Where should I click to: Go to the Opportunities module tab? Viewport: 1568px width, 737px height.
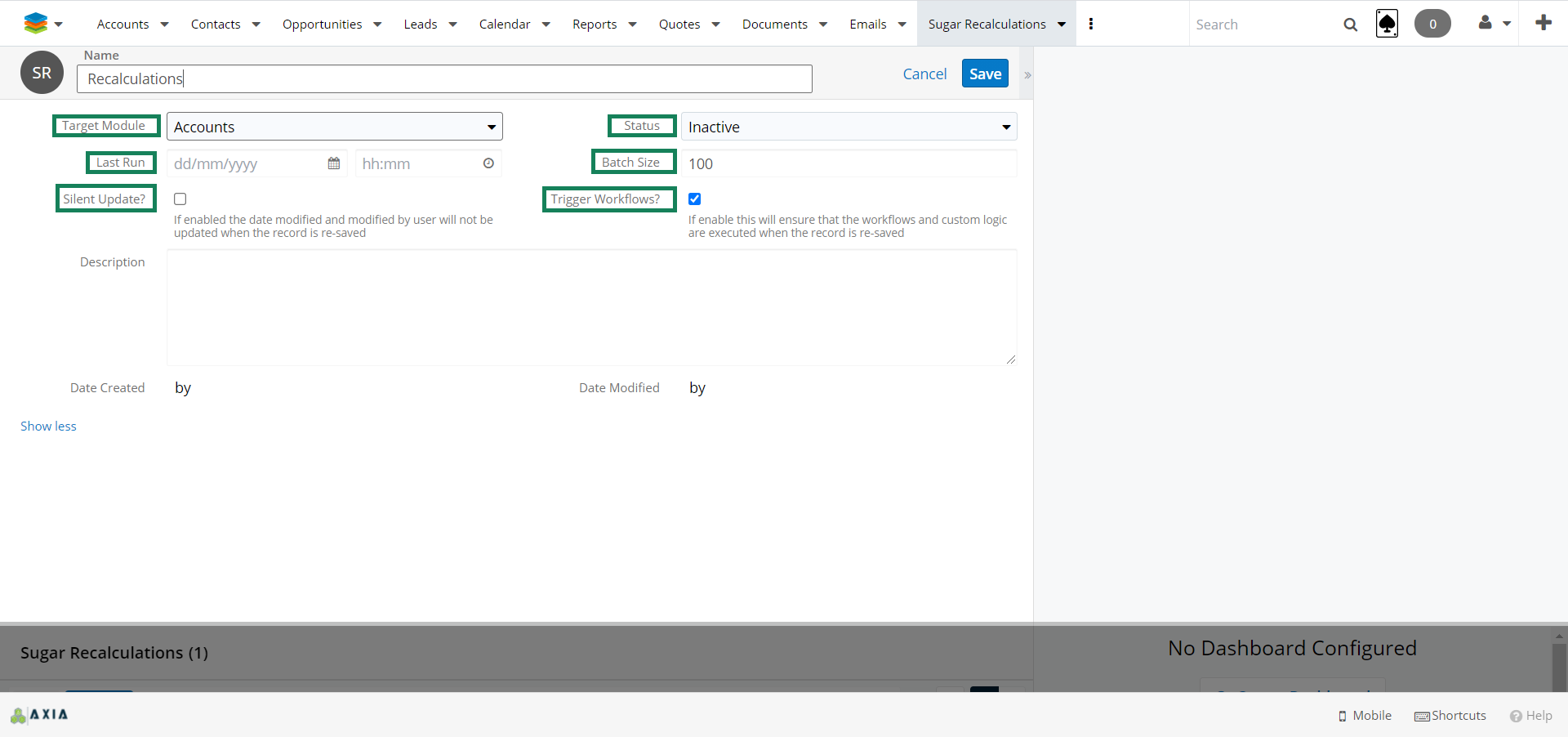point(322,25)
